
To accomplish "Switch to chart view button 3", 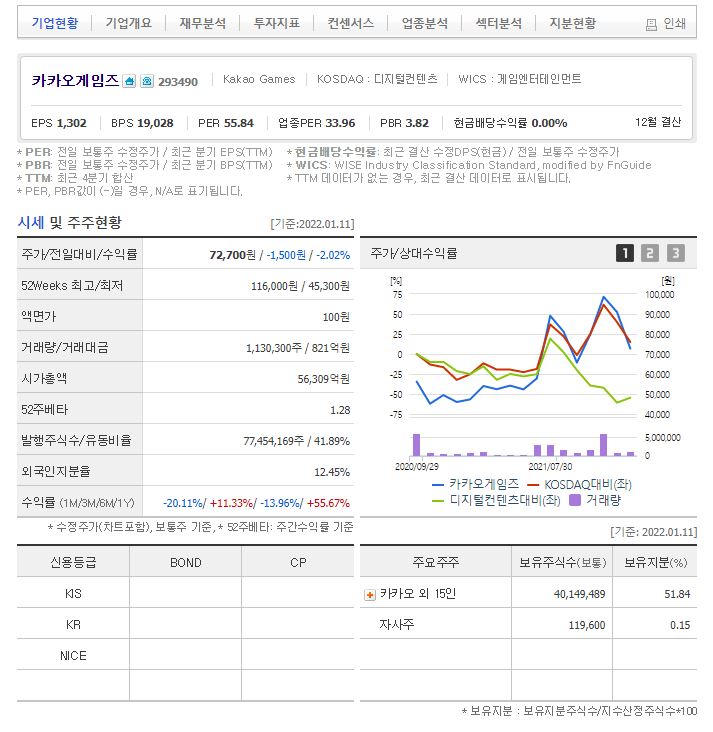I will [675, 253].
